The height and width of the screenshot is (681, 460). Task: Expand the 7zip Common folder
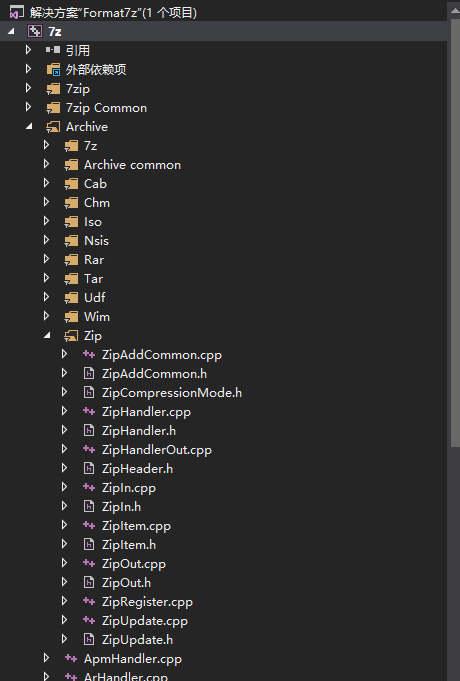pos(29,107)
